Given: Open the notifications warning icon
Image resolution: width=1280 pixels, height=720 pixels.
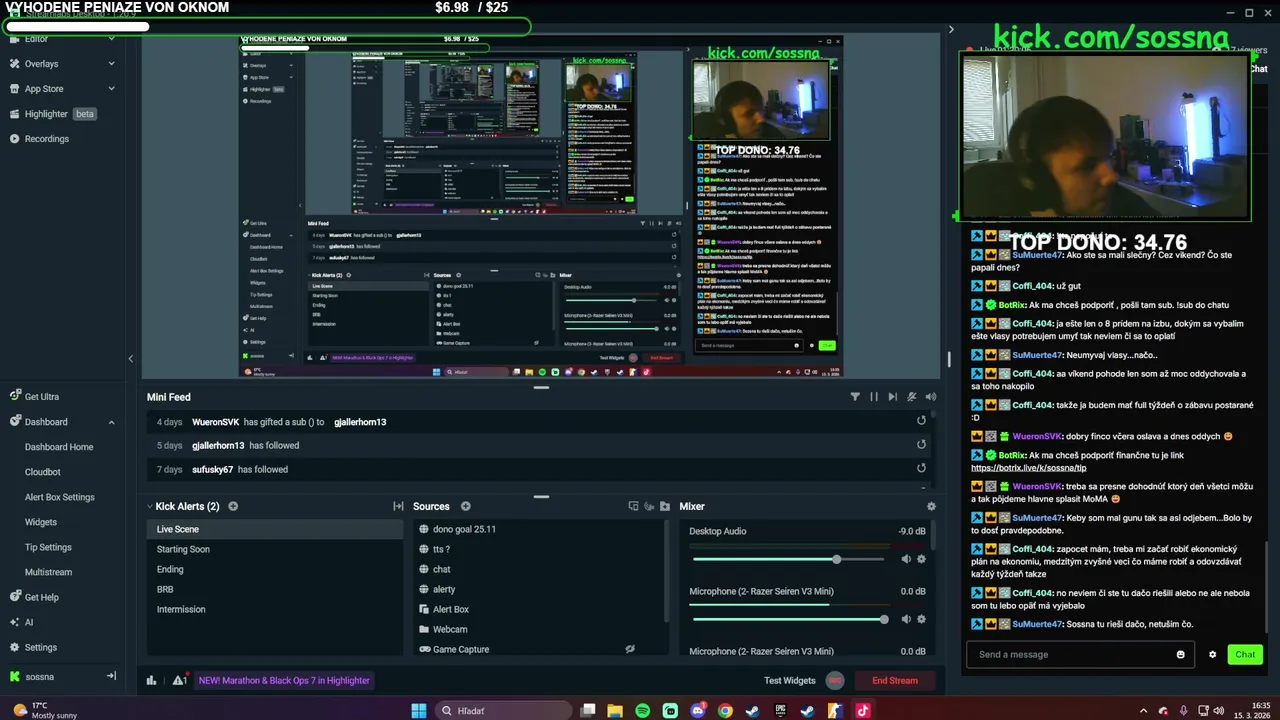Looking at the screenshot, I should pyautogui.click(x=179, y=680).
